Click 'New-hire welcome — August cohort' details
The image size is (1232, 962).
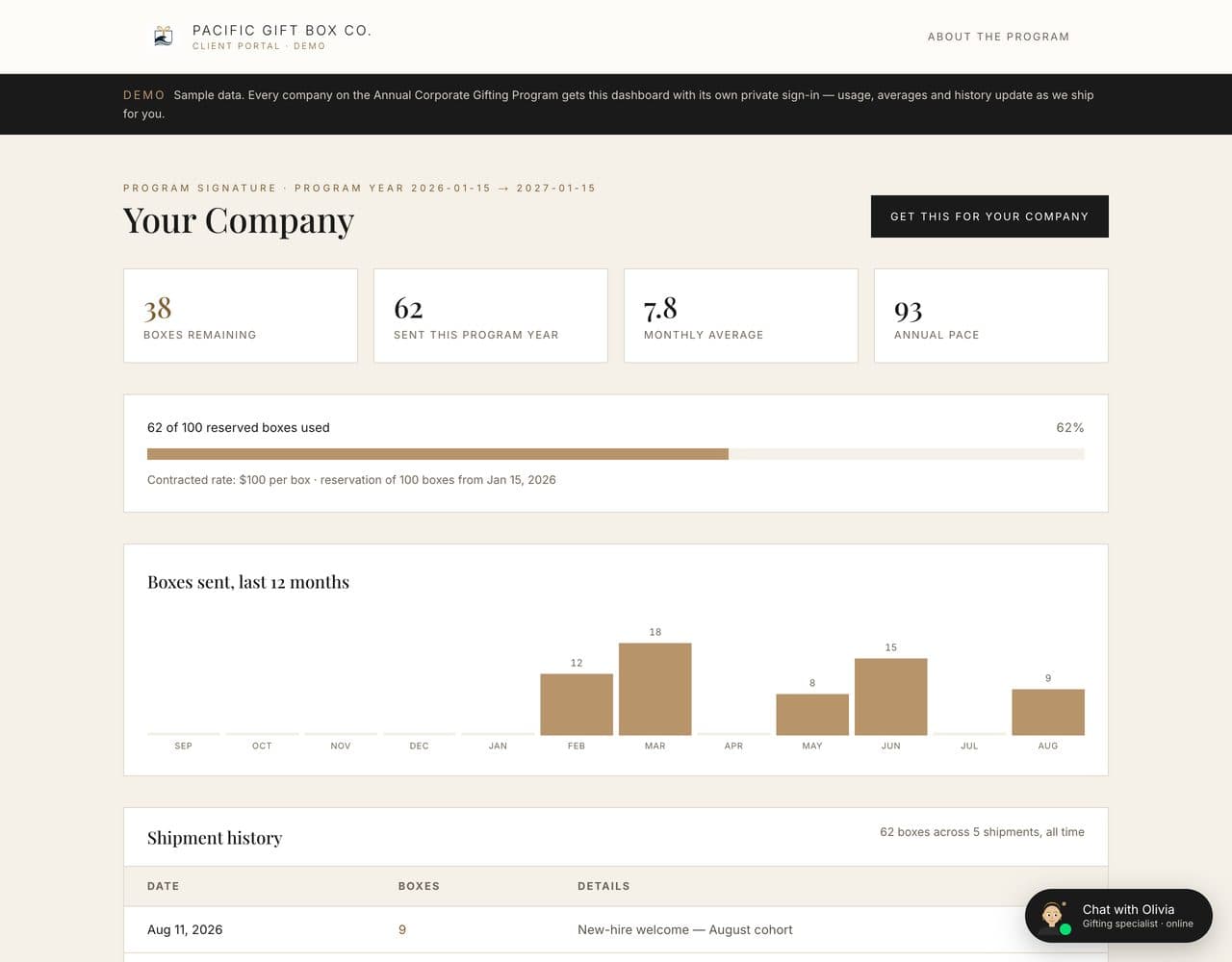click(685, 929)
